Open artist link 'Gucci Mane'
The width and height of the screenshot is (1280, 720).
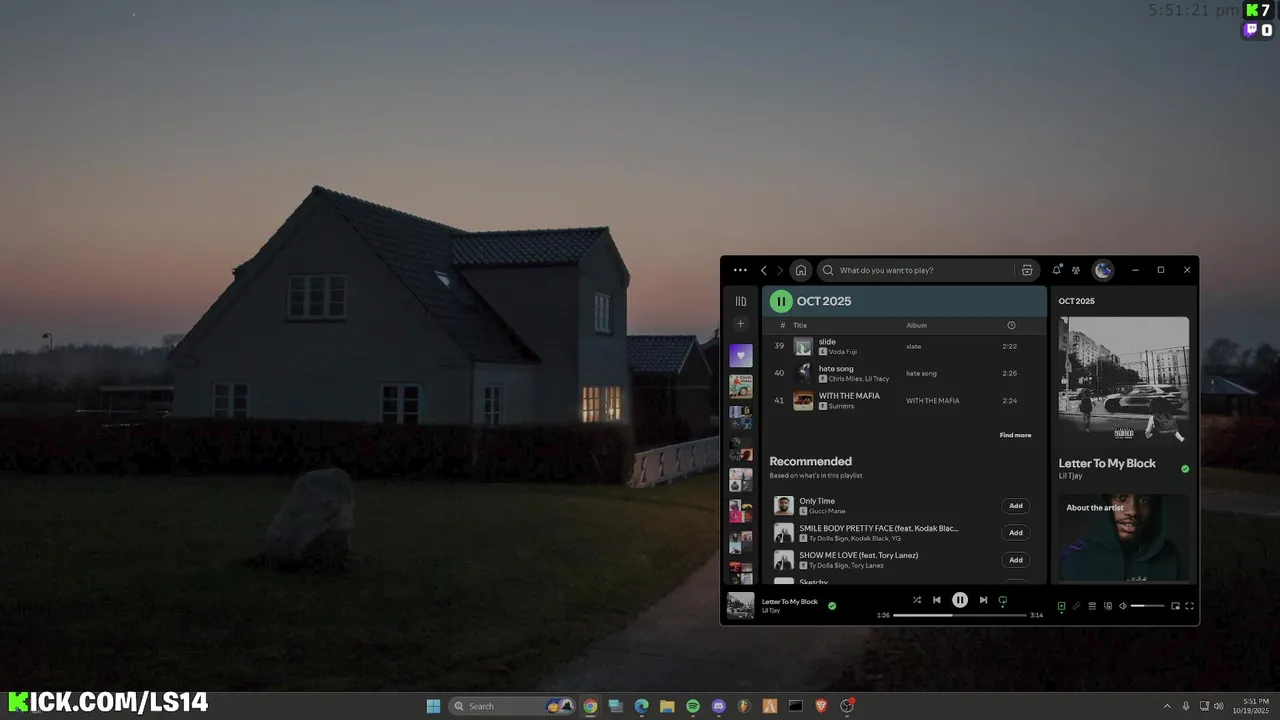click(x=827, y=511)
